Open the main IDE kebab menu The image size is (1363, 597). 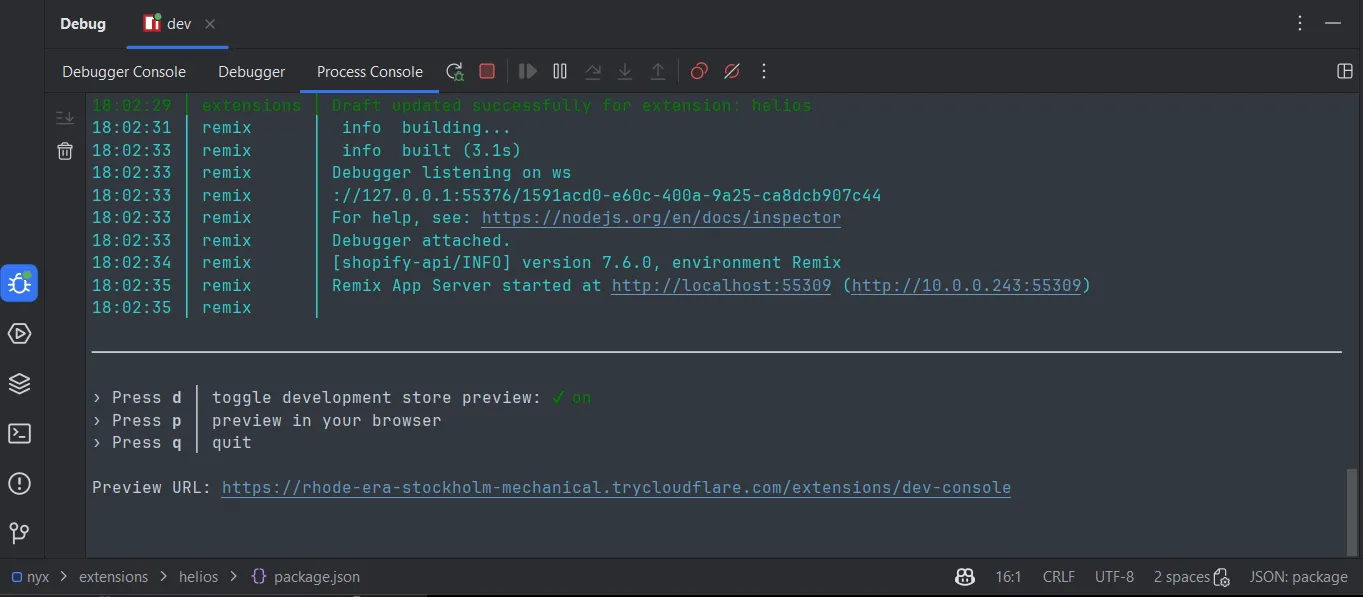(x=1299, y=23)
